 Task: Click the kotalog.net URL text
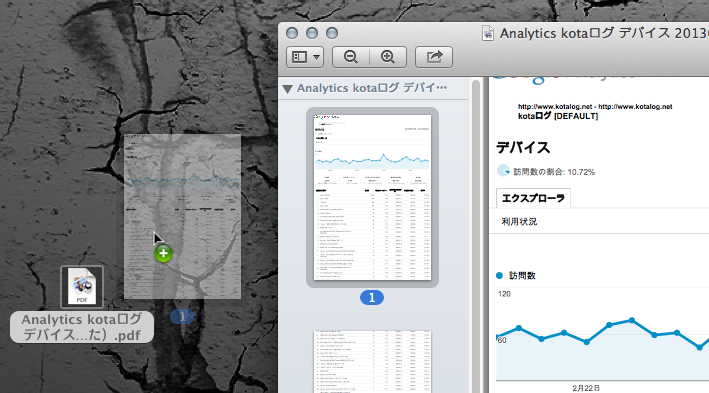[x=595, y=107]
